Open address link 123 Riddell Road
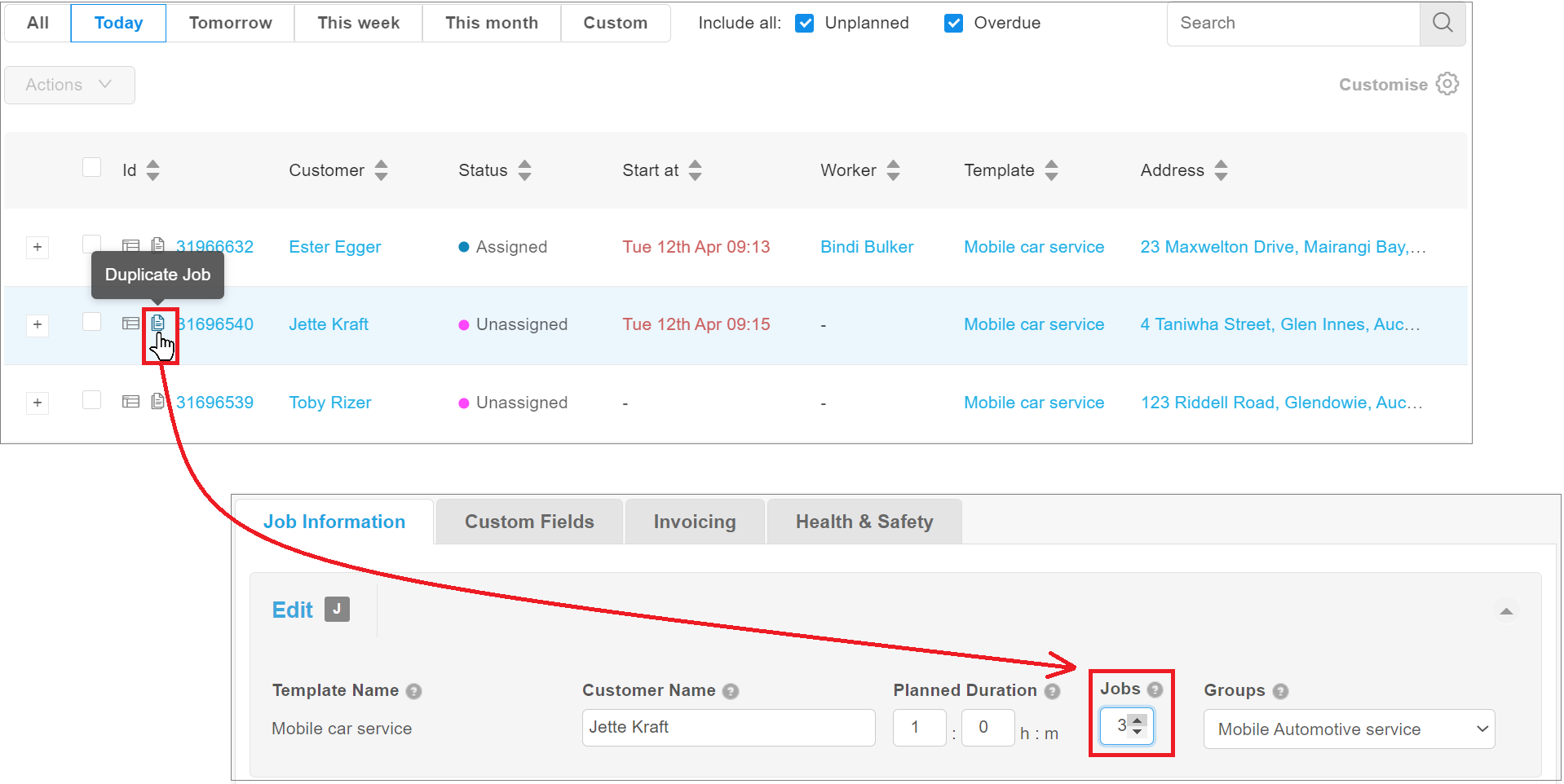Viewport: 1564px width, 784px height. [x=1282, y=403]
